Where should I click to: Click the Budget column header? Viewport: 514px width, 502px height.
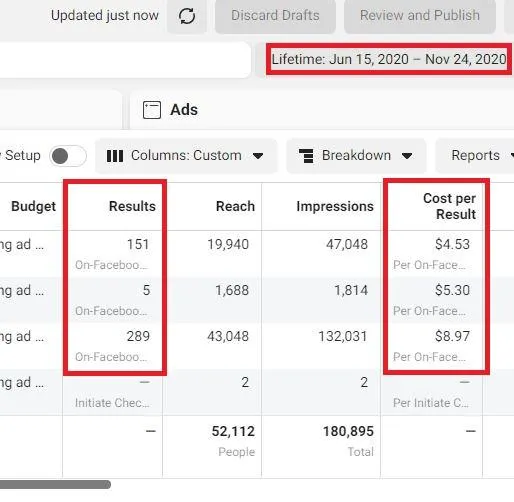click(33, 206)
